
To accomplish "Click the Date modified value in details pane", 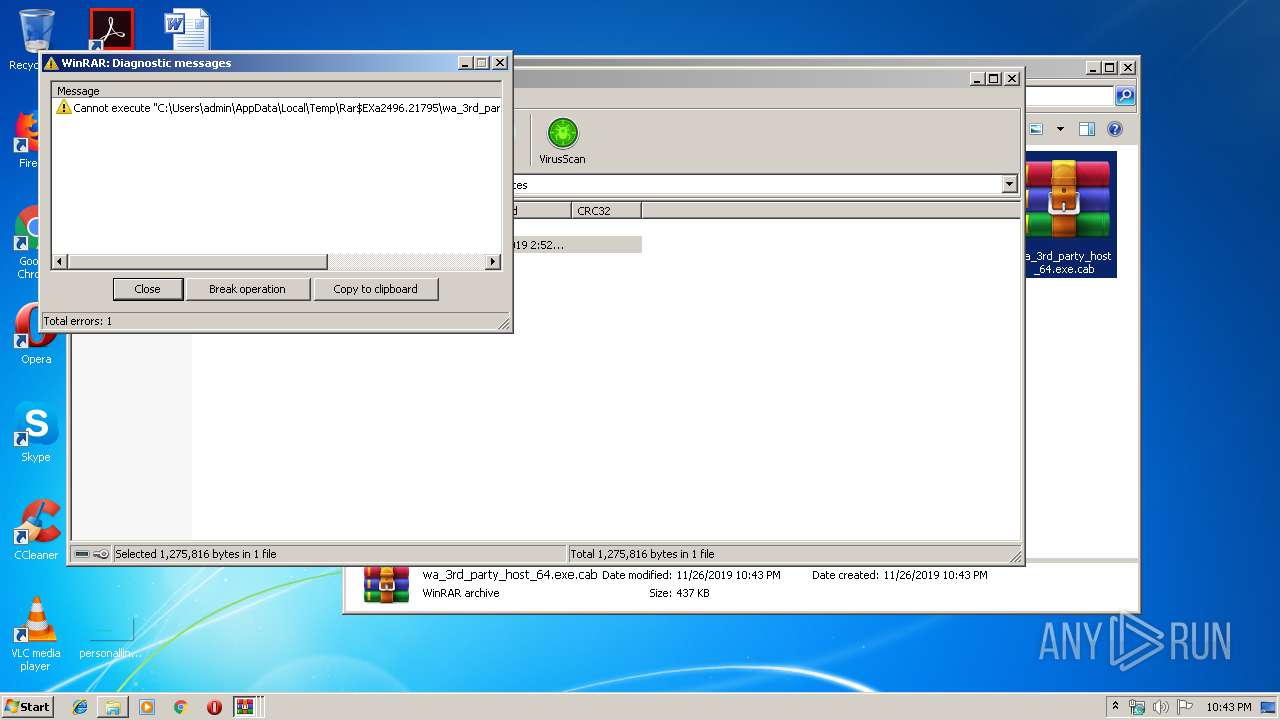I will point(728,575).
